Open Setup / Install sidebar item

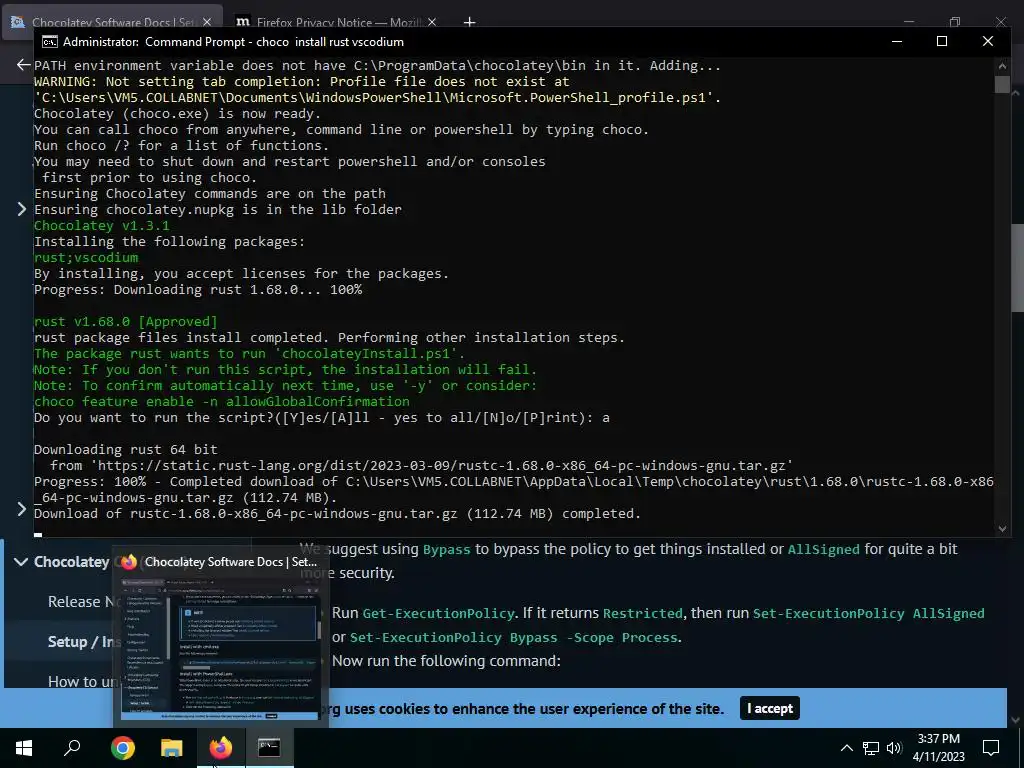[x=84, y=641]
